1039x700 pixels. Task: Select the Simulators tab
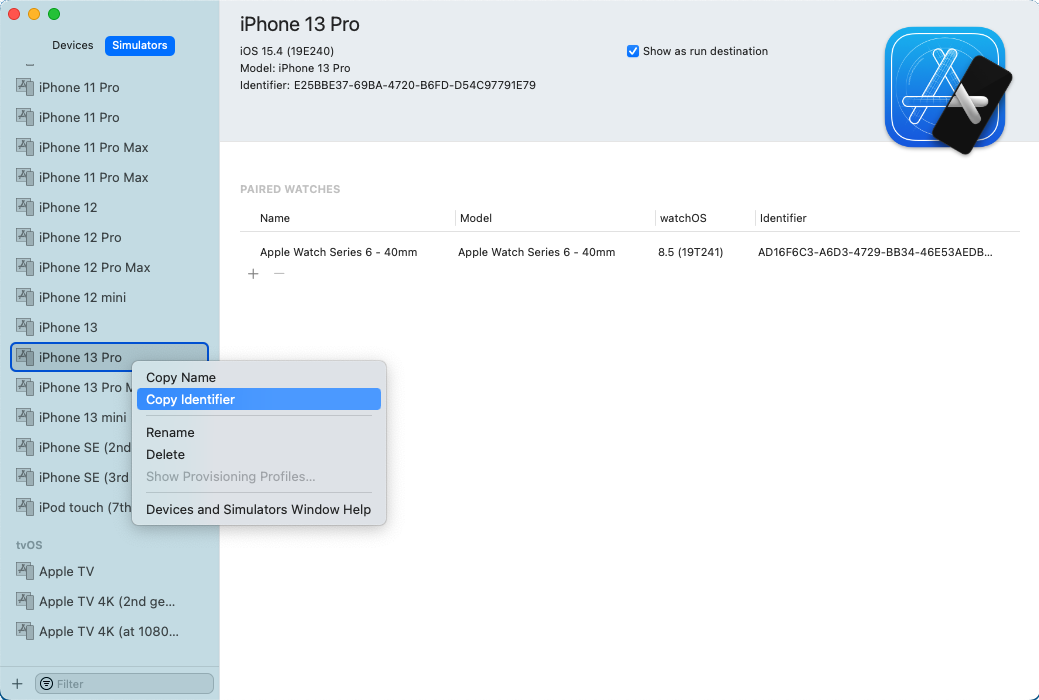tap(139, 45)
